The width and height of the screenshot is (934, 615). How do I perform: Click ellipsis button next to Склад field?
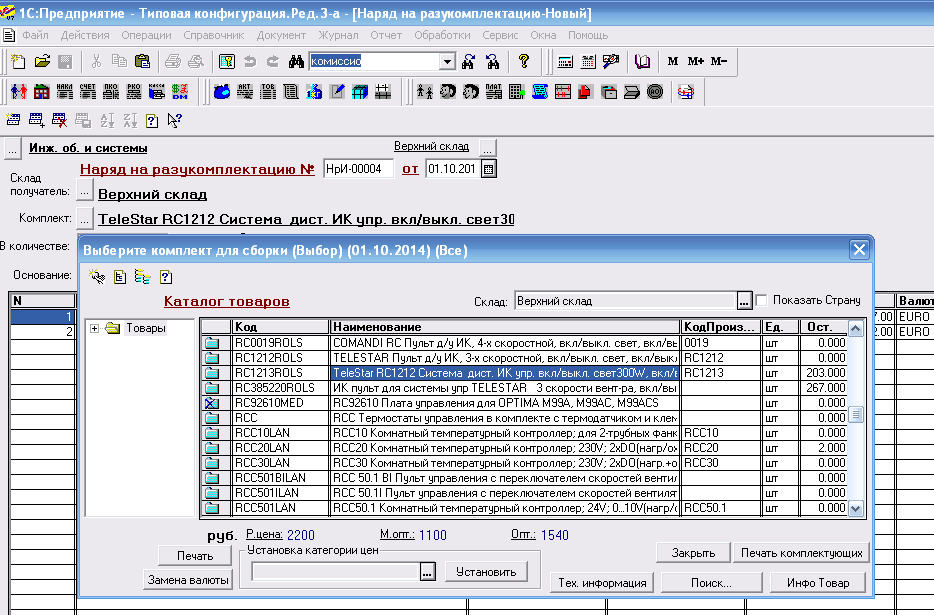click(744, 300)
